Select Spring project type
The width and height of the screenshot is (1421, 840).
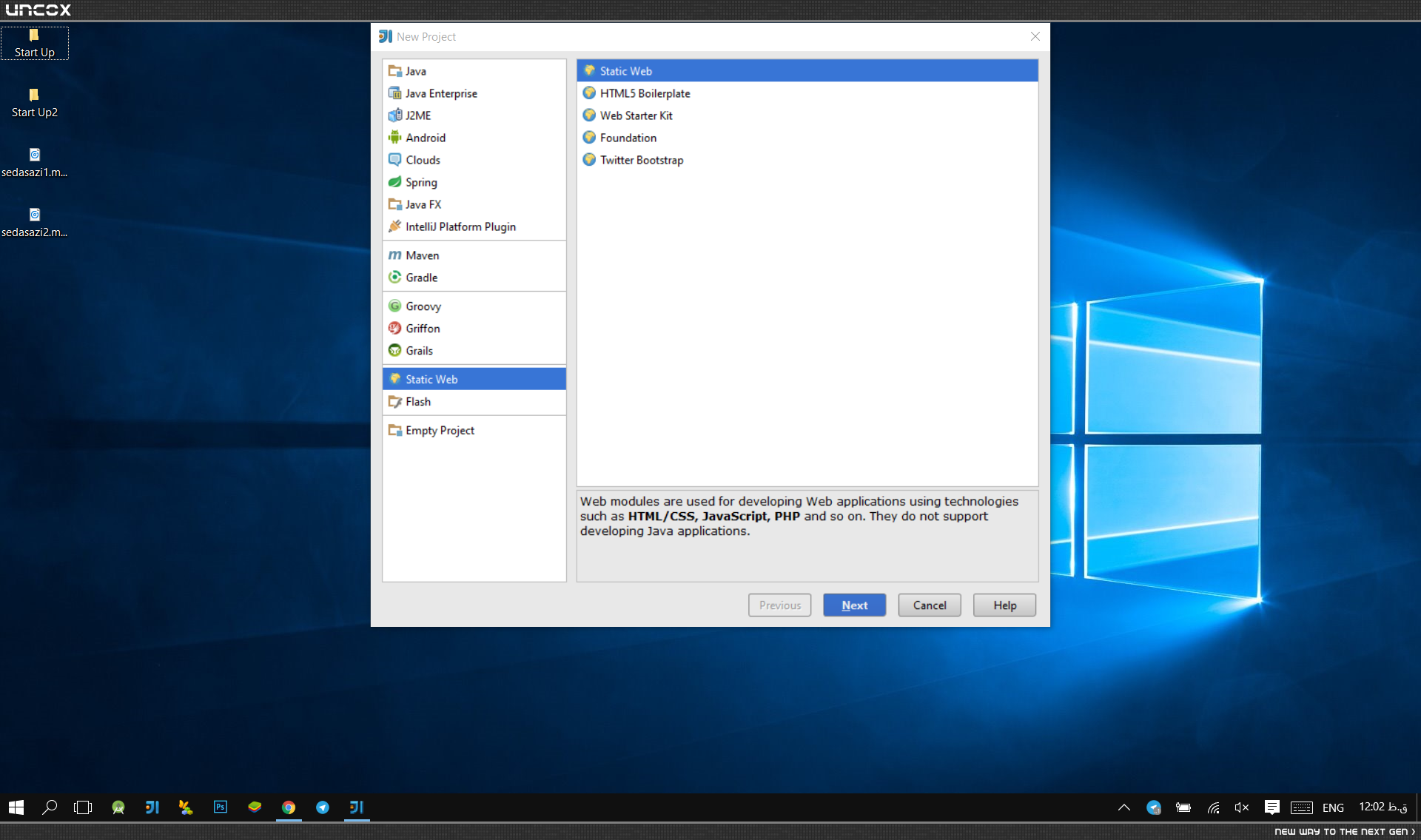tap(474, 182)
